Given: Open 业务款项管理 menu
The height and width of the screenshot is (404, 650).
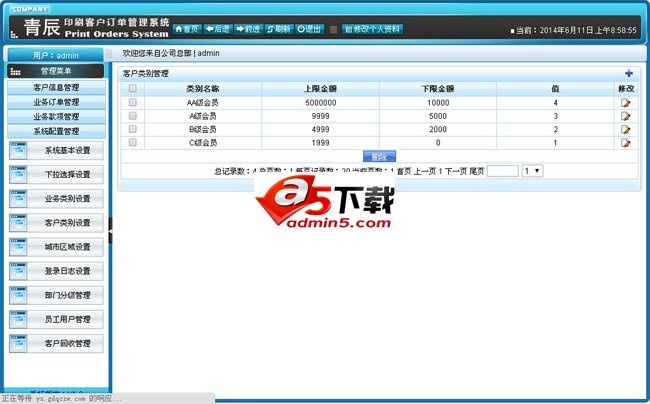Looking at the screenshot, I should [56, 116].
